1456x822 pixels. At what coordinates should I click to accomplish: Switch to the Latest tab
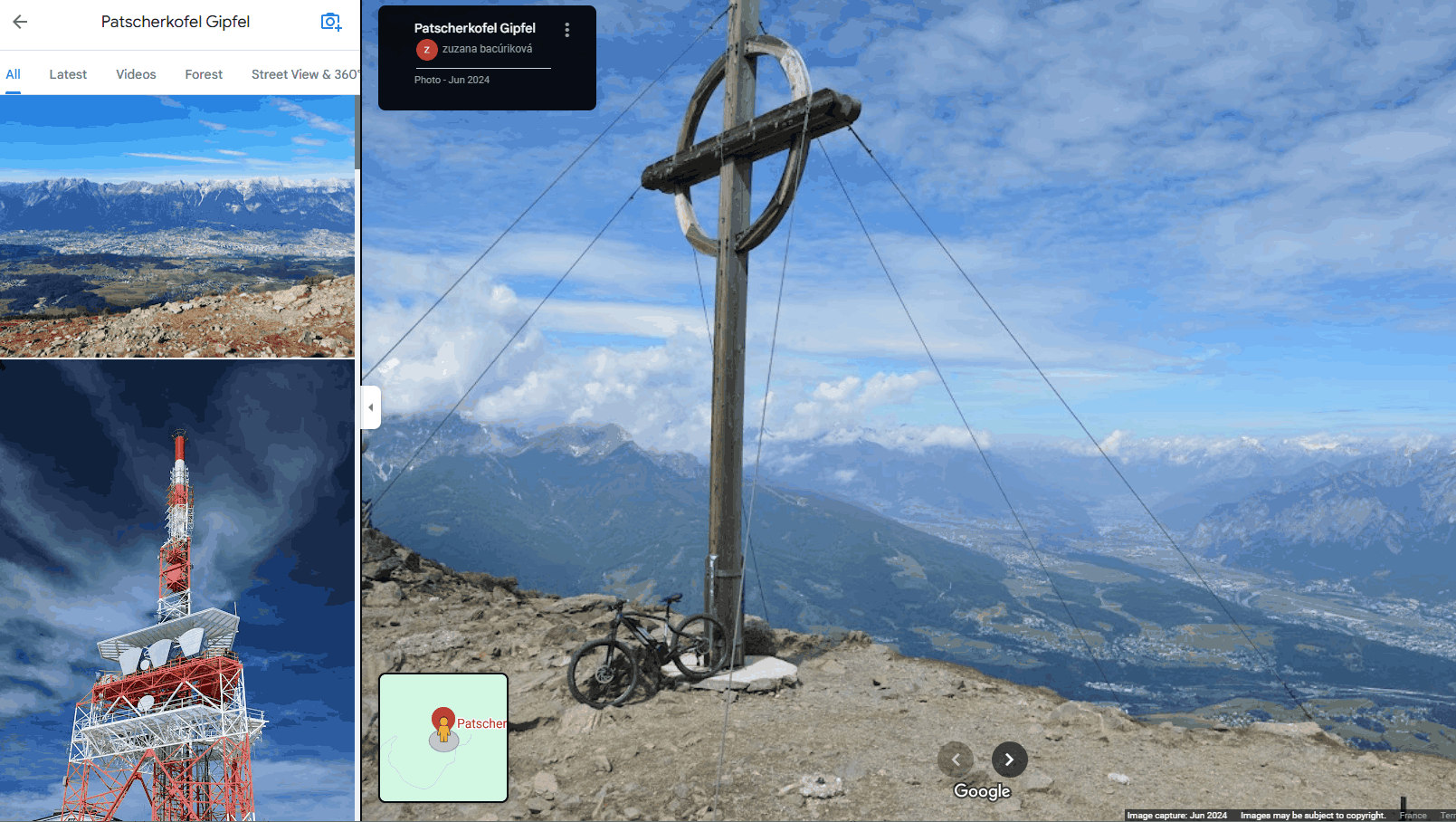pyautogui.click(x=68, y=74)
